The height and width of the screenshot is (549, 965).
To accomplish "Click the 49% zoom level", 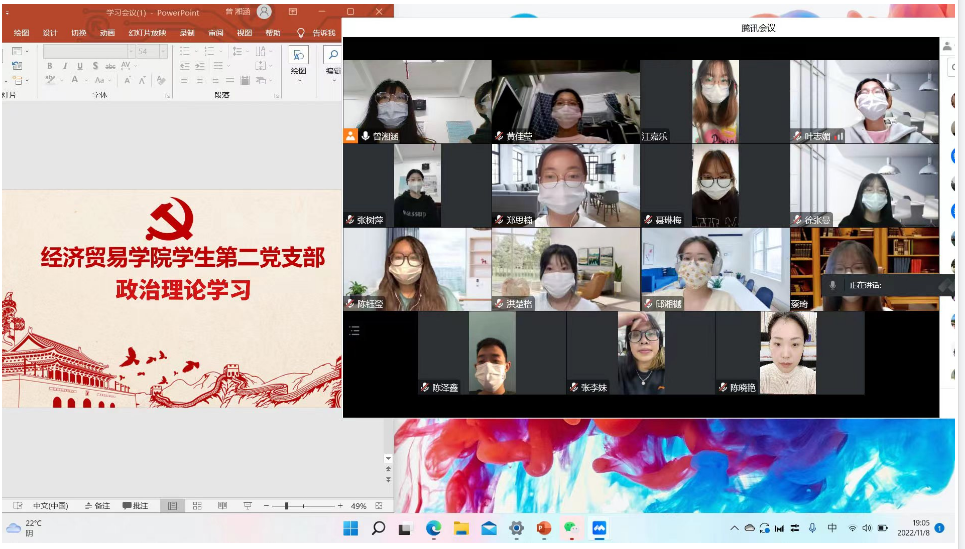I will coord(358,506).
